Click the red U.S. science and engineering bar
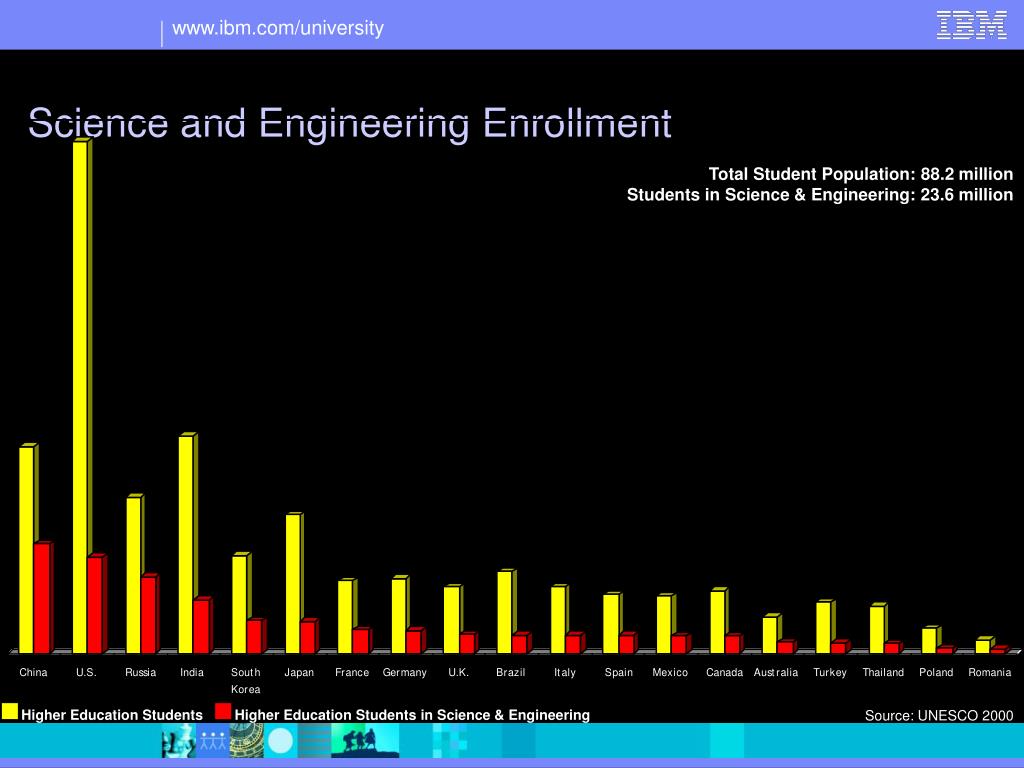Viewport: 1024px width, 768px height. (95, 605)
